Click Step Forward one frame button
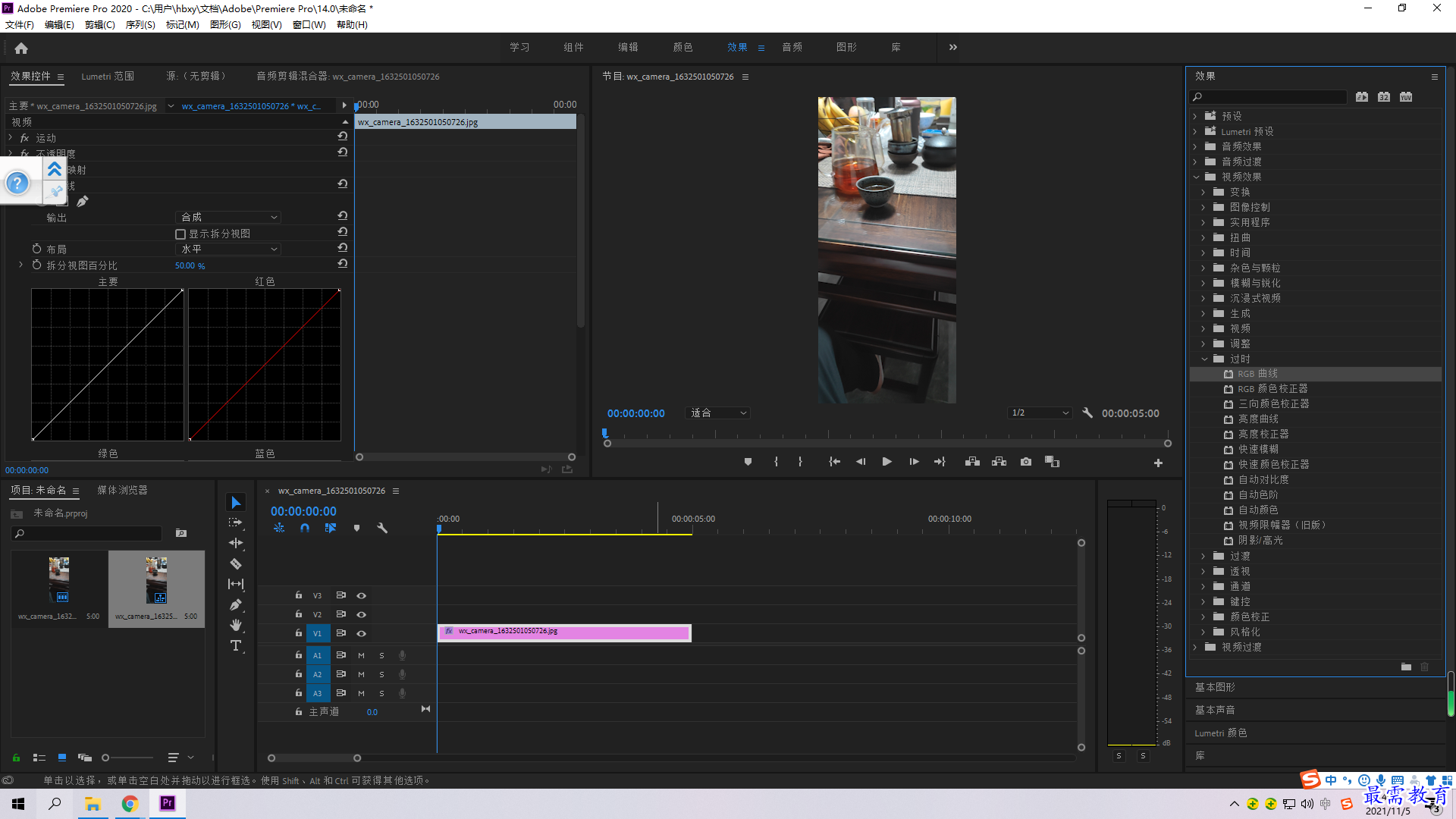 coord(914,462)
